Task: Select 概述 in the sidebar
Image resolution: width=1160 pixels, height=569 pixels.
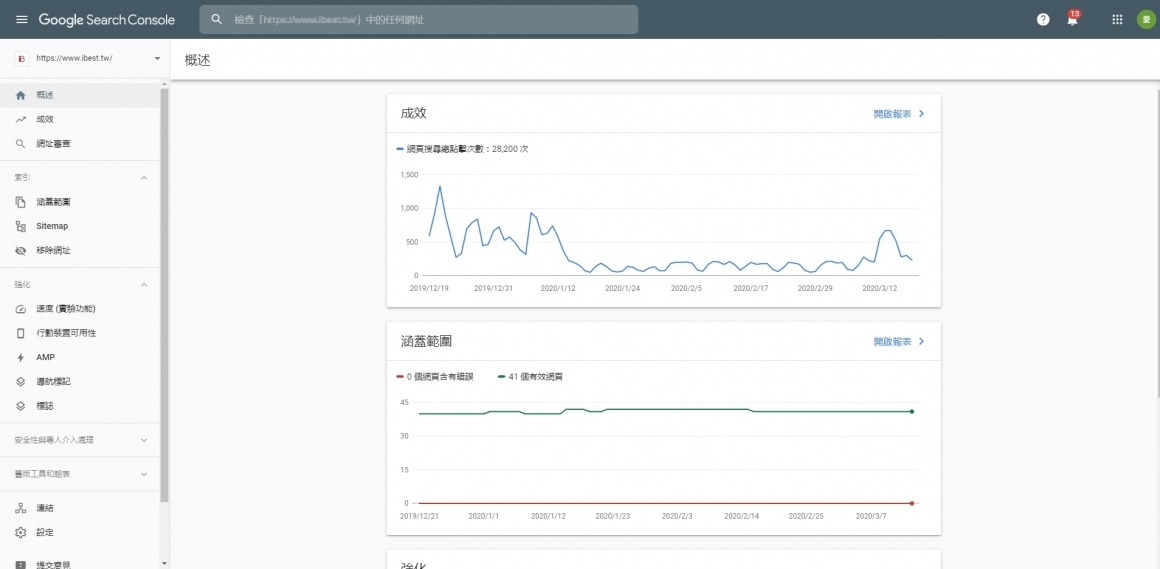Action: (79, 95)
